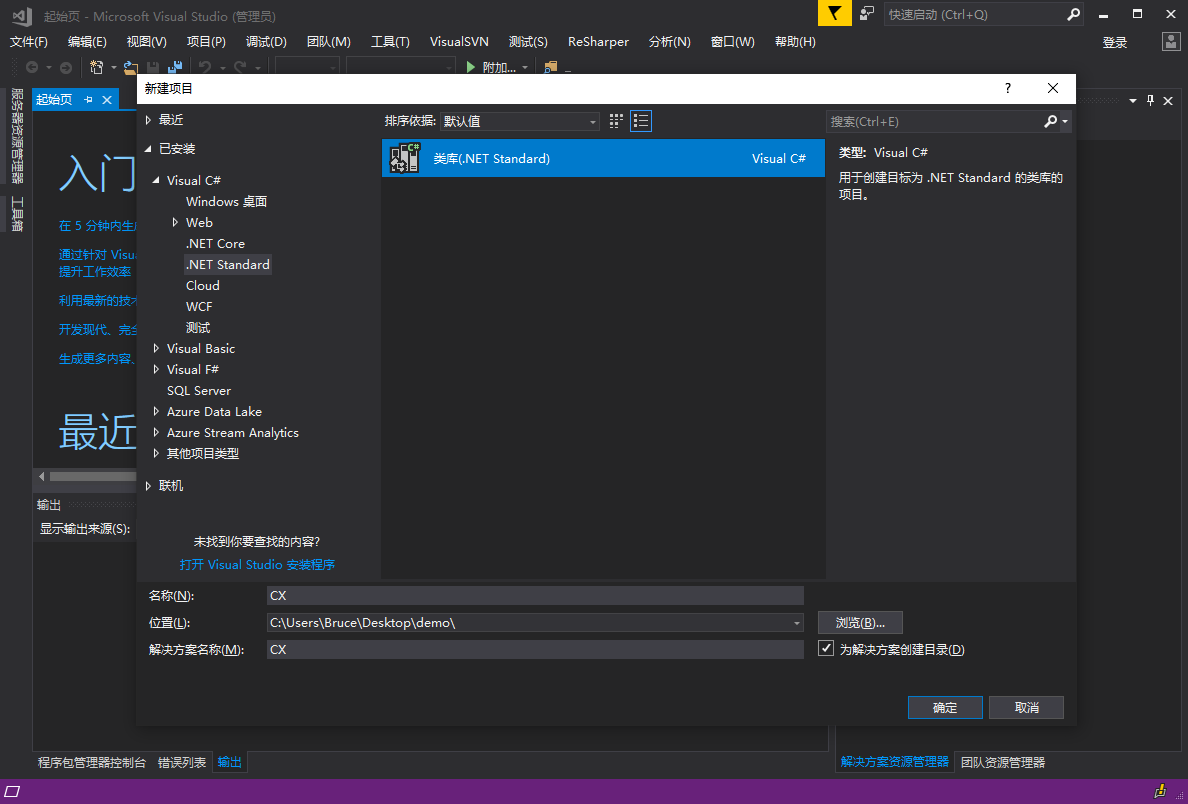Click the 解决方案名称 input field
The height and width of the screenshot is (804, 1188).
point(535,649)
